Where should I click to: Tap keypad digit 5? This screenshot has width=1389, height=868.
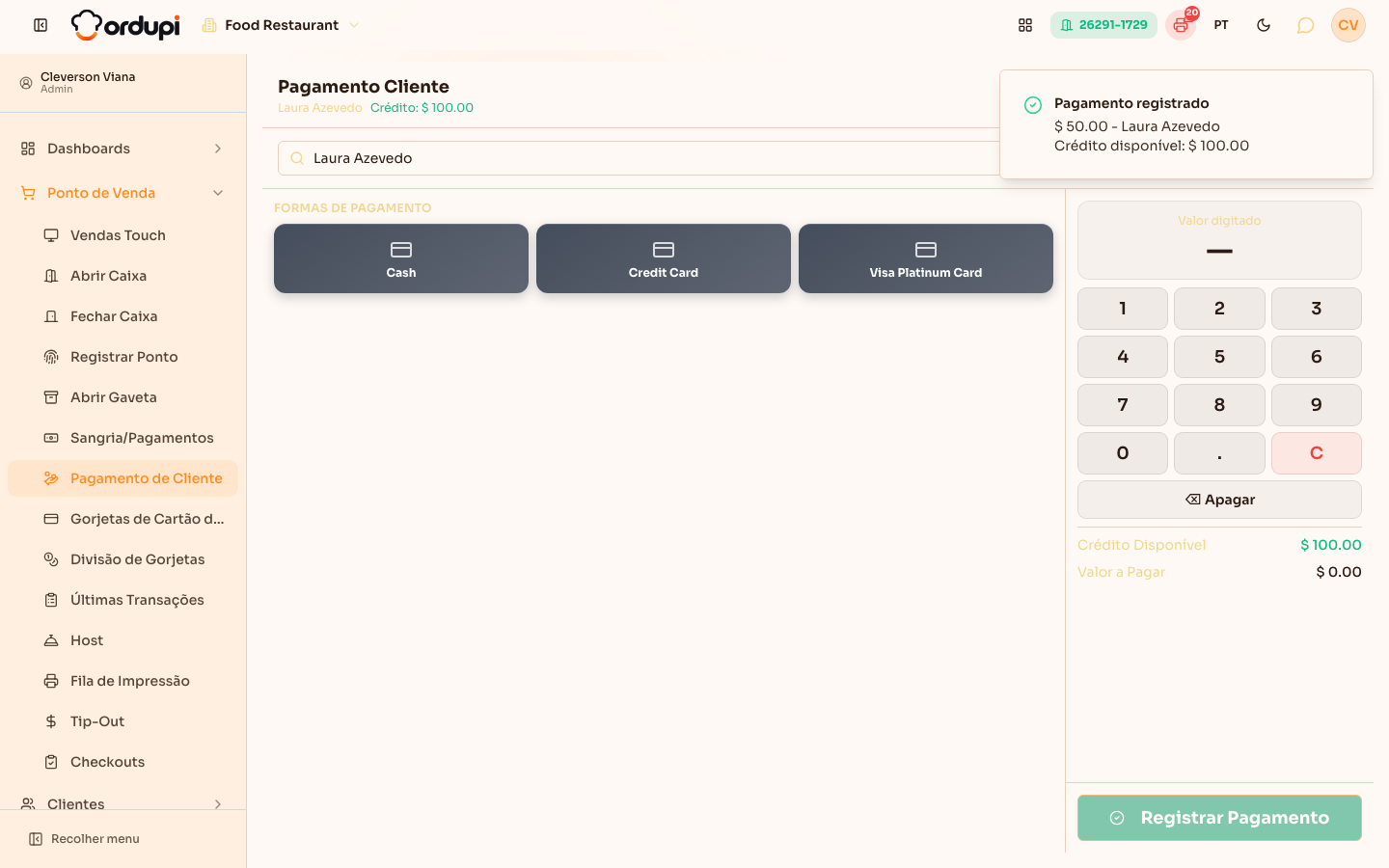coord(1219,357)
